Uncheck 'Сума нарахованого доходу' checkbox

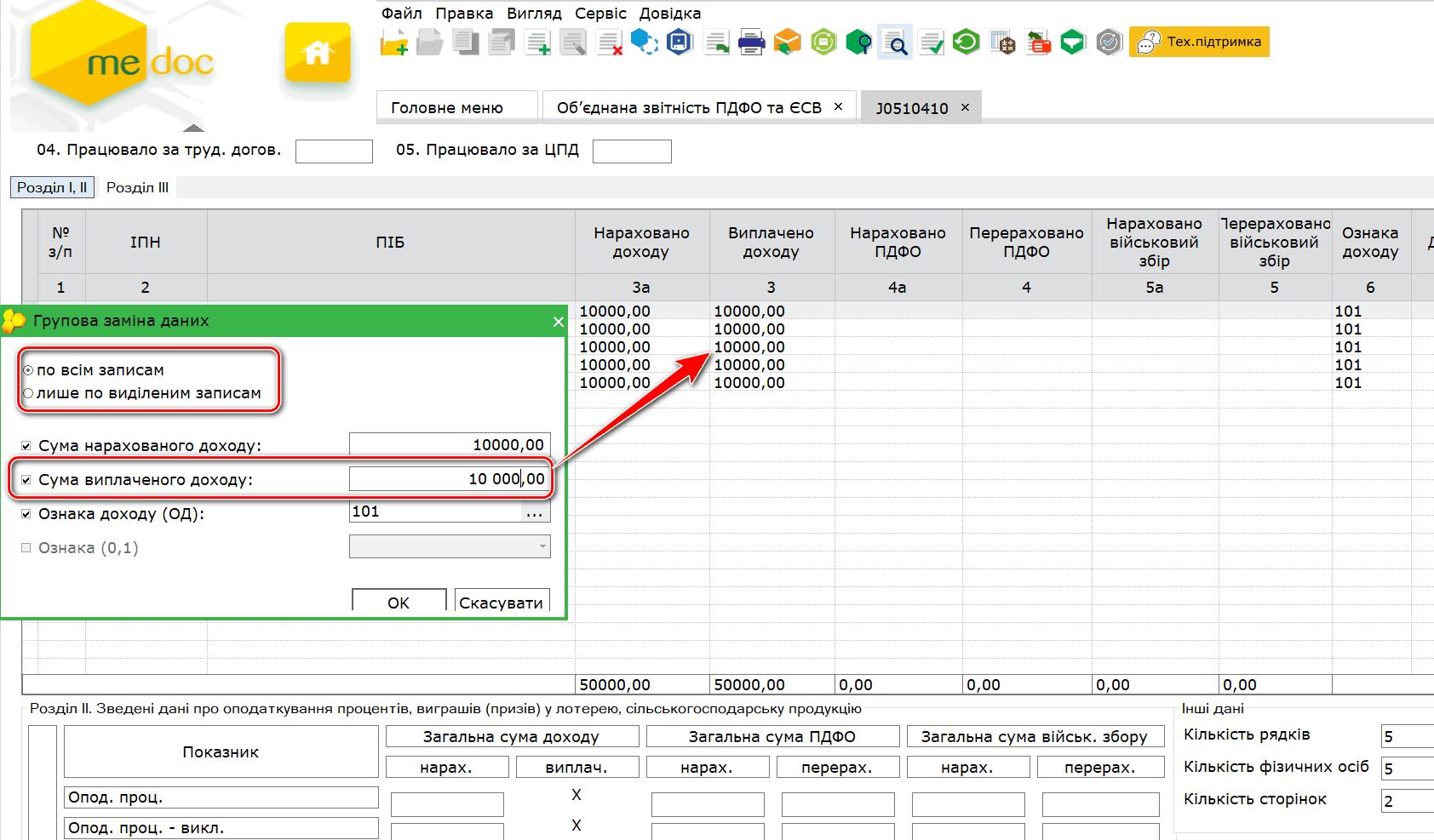pyautogui.click(x=26, y=446)
